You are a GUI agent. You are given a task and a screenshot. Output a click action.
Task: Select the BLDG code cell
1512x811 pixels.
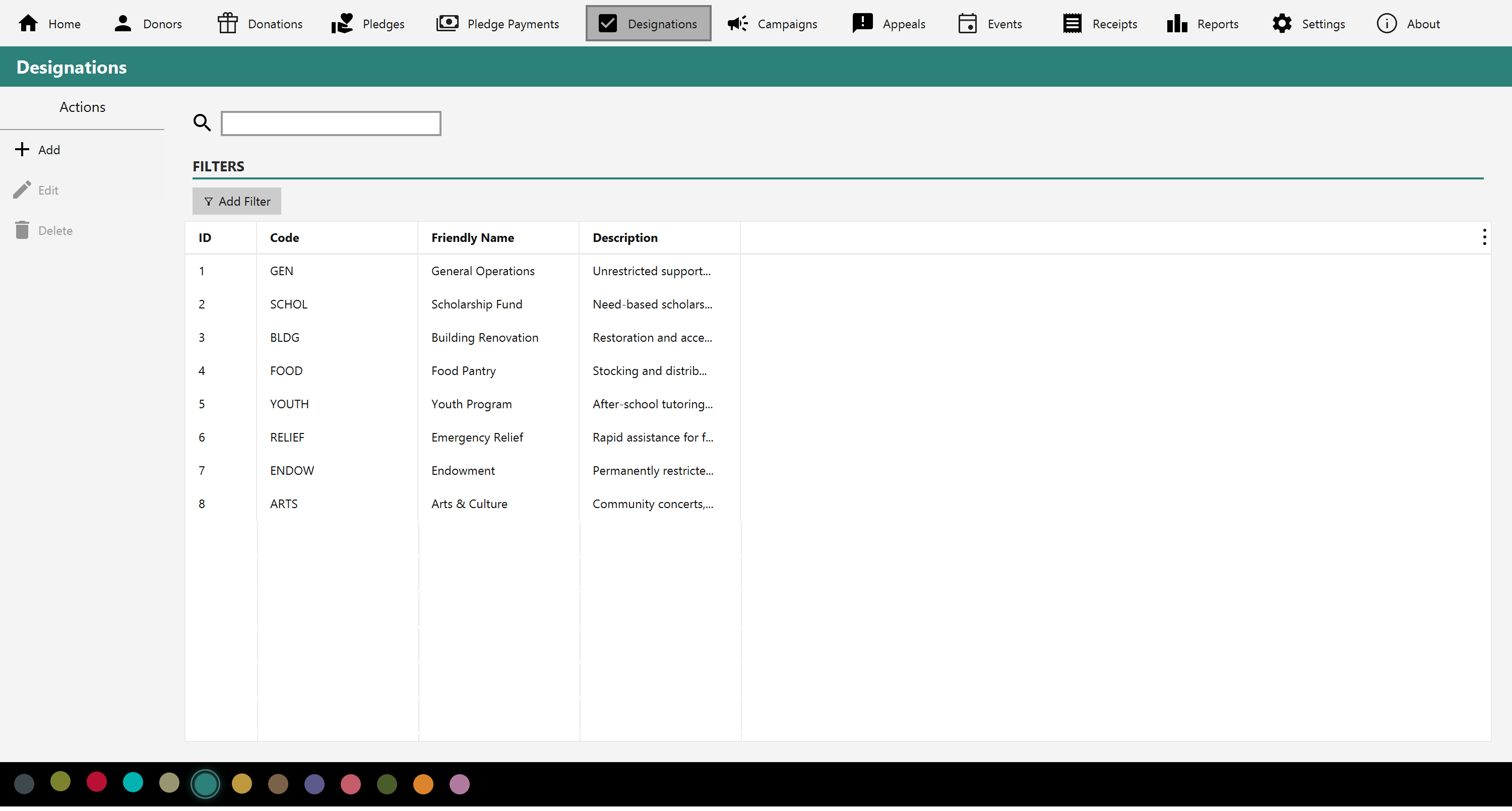(285, 339)
